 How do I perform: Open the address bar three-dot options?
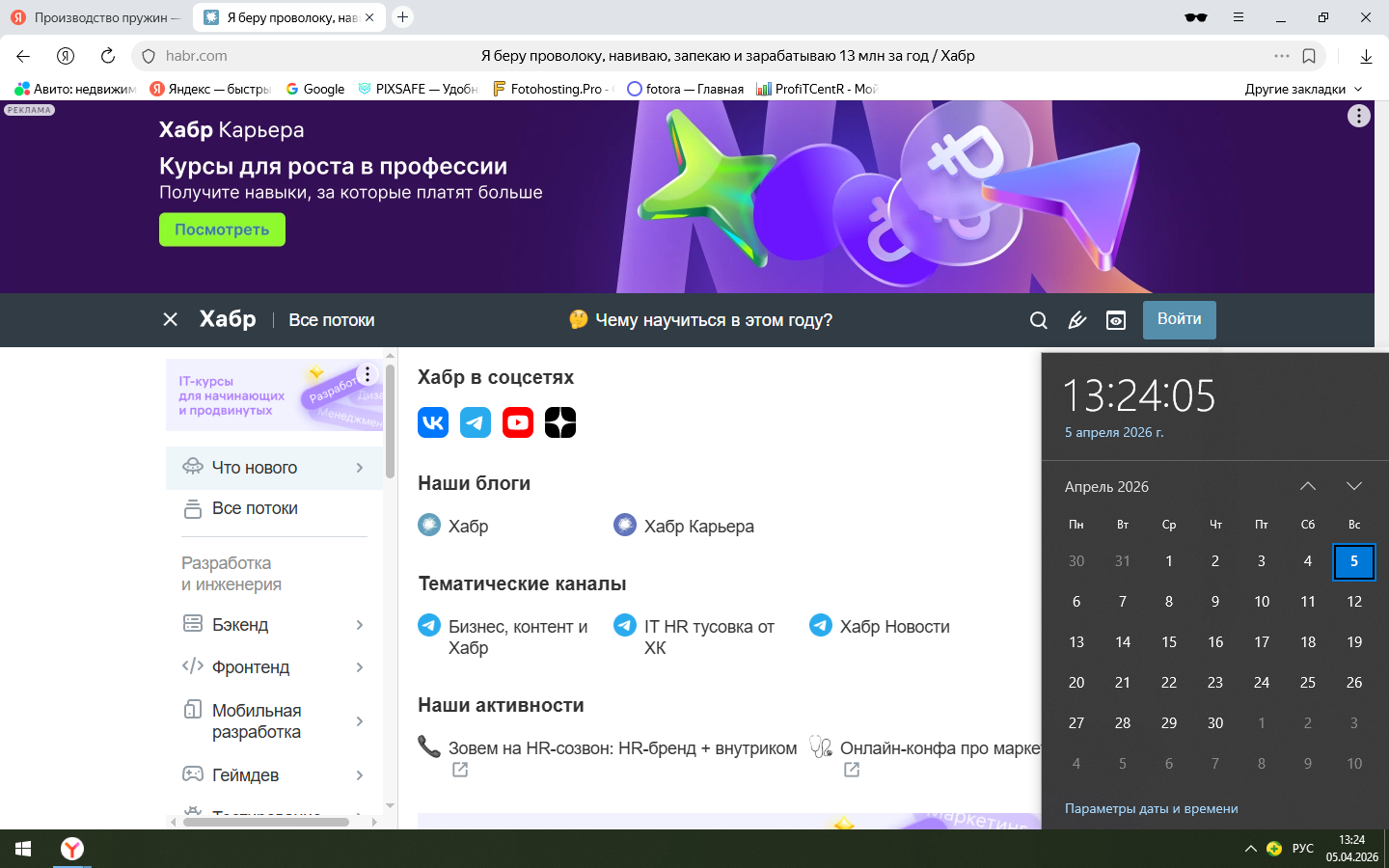[x=1282, y=56]
